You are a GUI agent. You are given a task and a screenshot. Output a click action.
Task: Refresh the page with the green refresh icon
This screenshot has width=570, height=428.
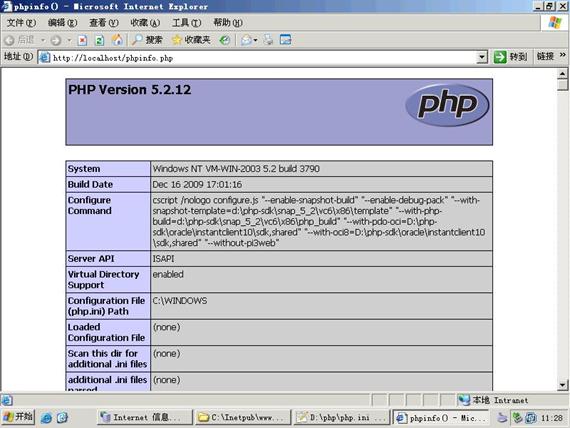[99, 40]
